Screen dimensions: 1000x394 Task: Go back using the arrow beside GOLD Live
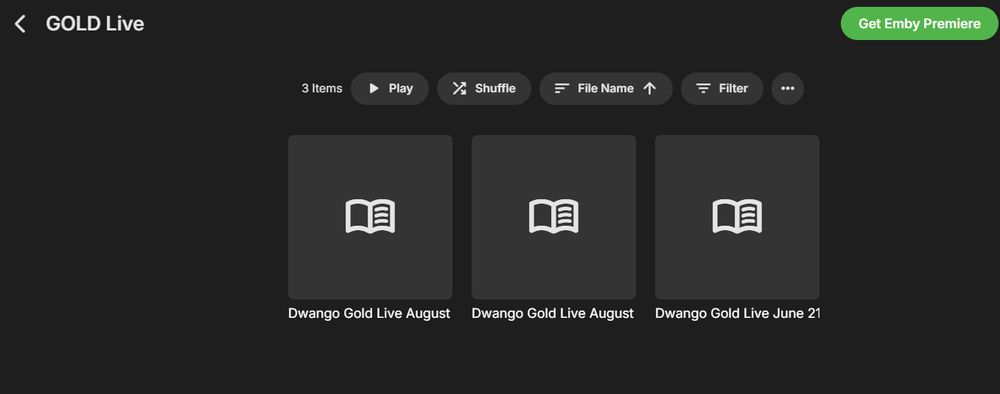point(20,24)
